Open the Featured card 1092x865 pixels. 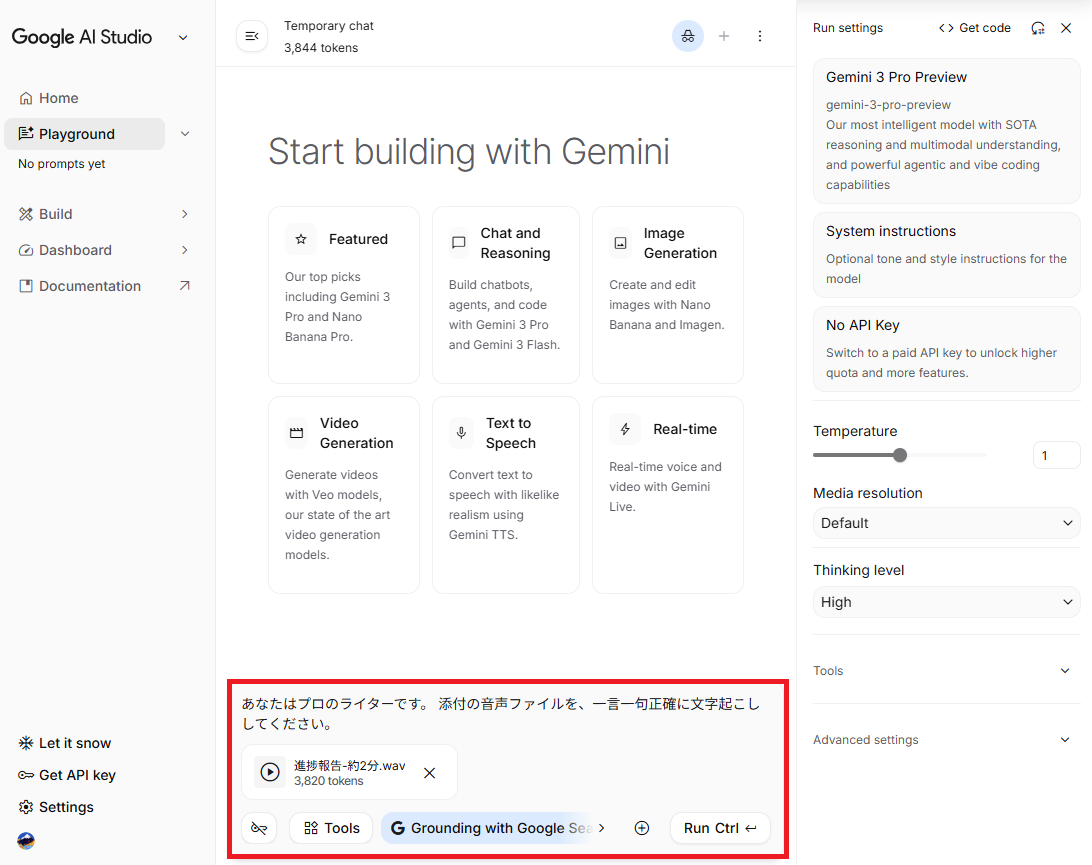(344, 295)
